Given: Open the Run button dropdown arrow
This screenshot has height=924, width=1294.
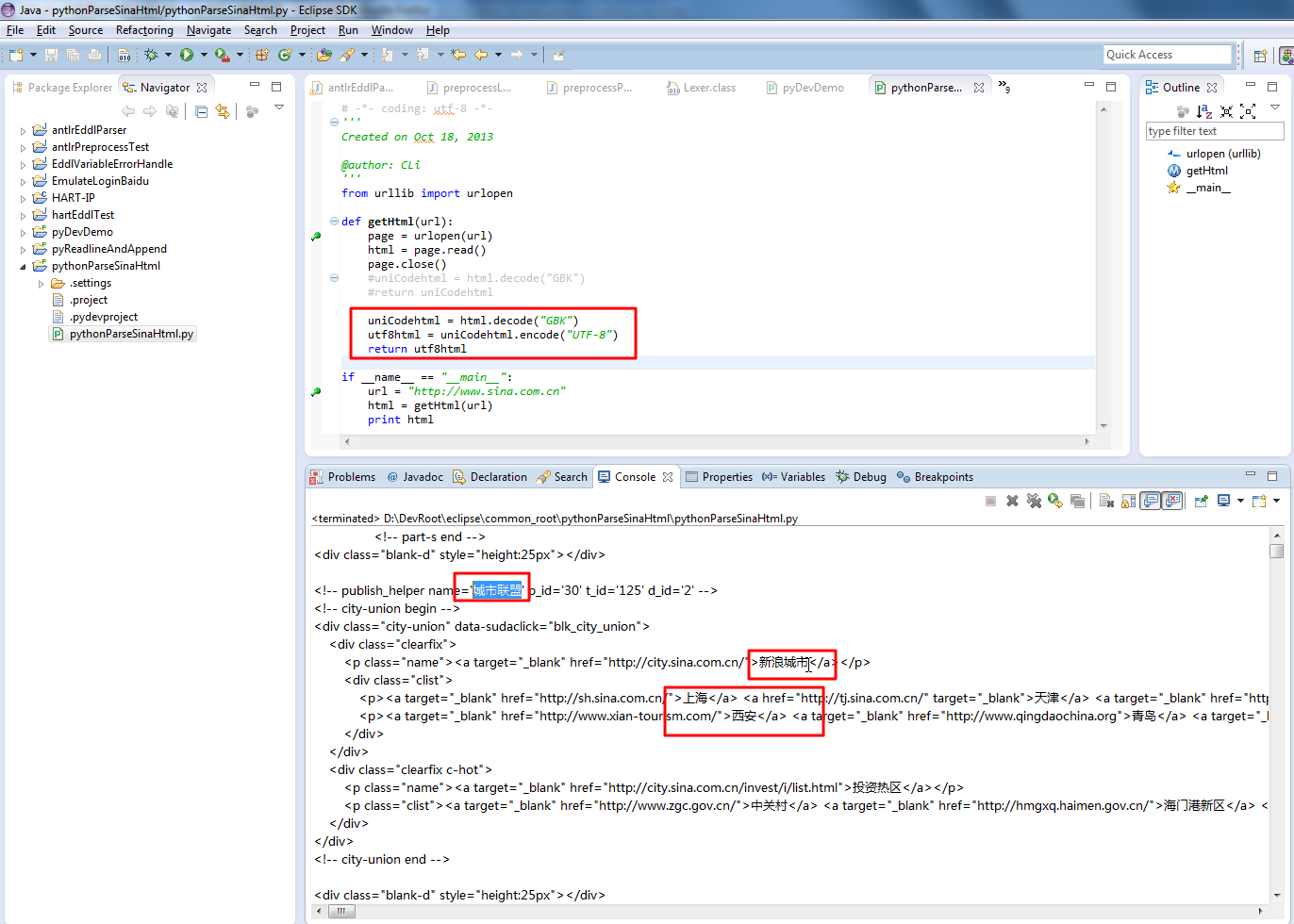Looking at the screenshot, I should pos(204,55).
